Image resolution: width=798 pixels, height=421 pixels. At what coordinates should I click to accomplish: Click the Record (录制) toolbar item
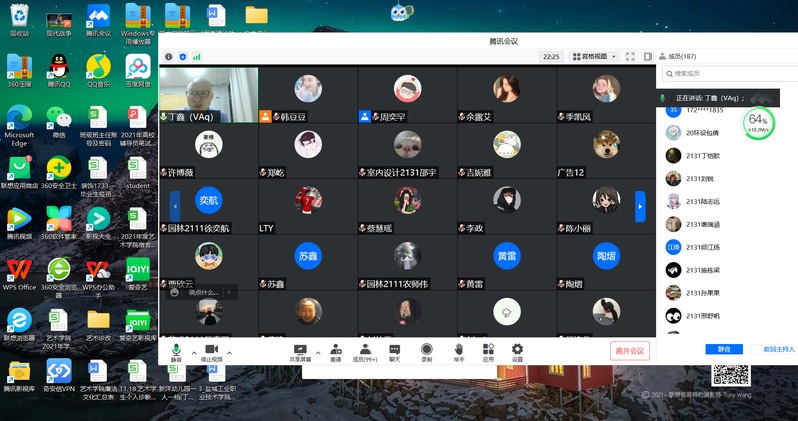[426, 351]
